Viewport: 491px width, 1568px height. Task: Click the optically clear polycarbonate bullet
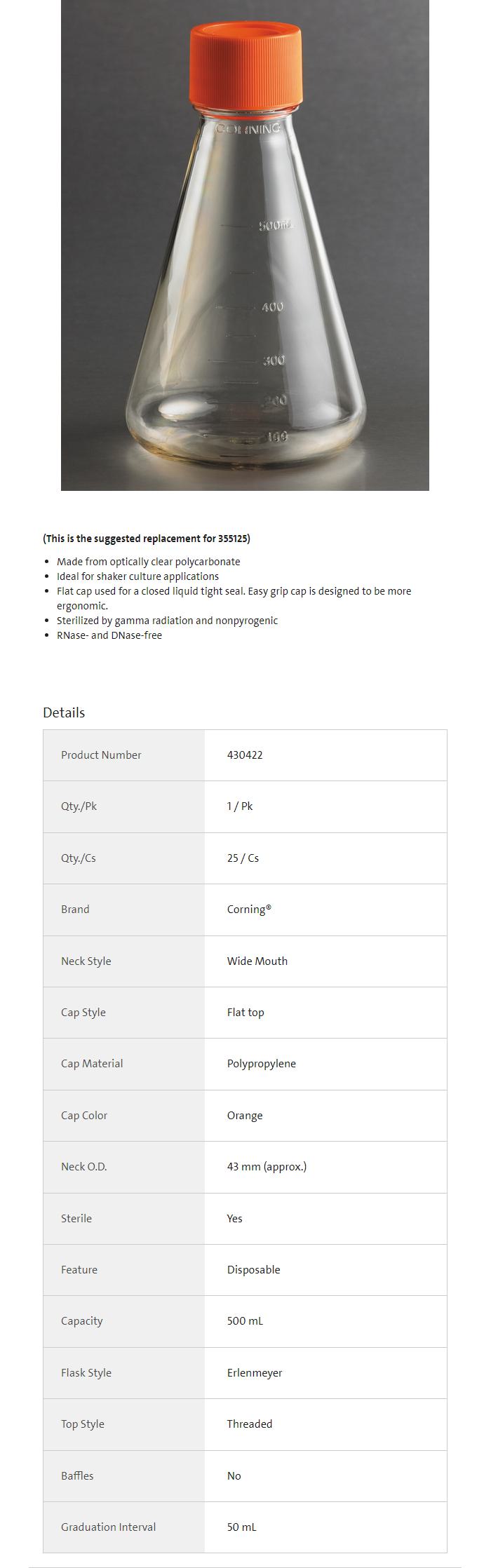pyautogui.click(x=148, y=562)
